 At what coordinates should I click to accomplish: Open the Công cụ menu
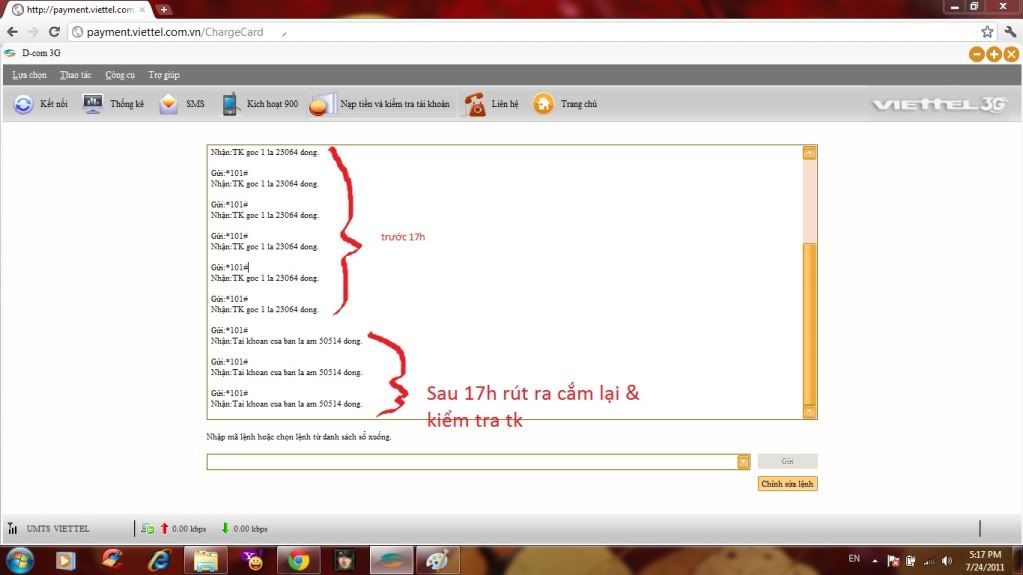(x=120, y=75)
